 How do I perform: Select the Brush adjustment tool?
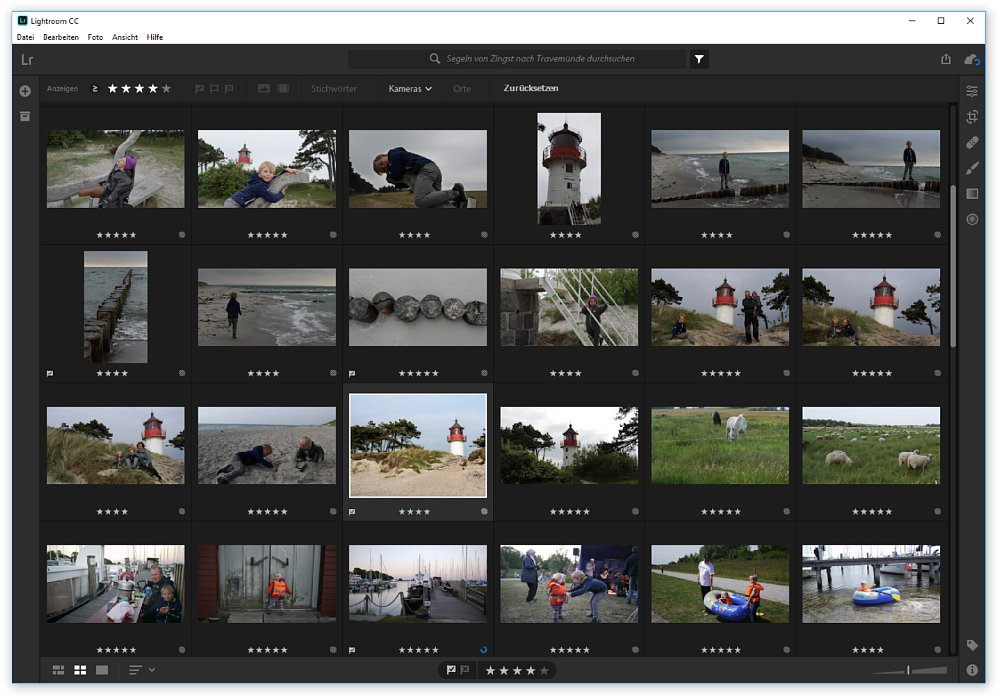[x=971, y=168]
